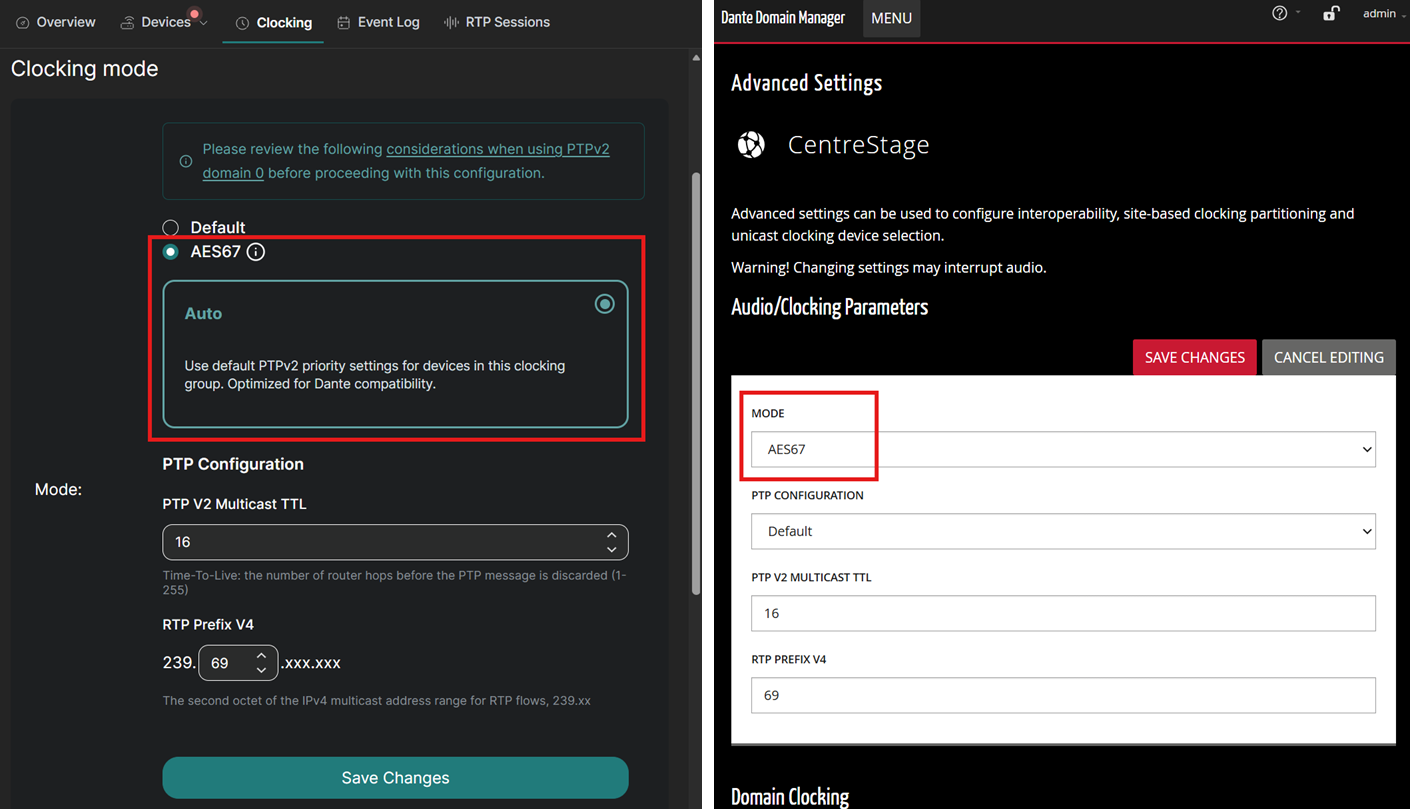This screenshot has width=1410, height=809.
Task: Switch to the Overview tab
Action: point(56,22)
